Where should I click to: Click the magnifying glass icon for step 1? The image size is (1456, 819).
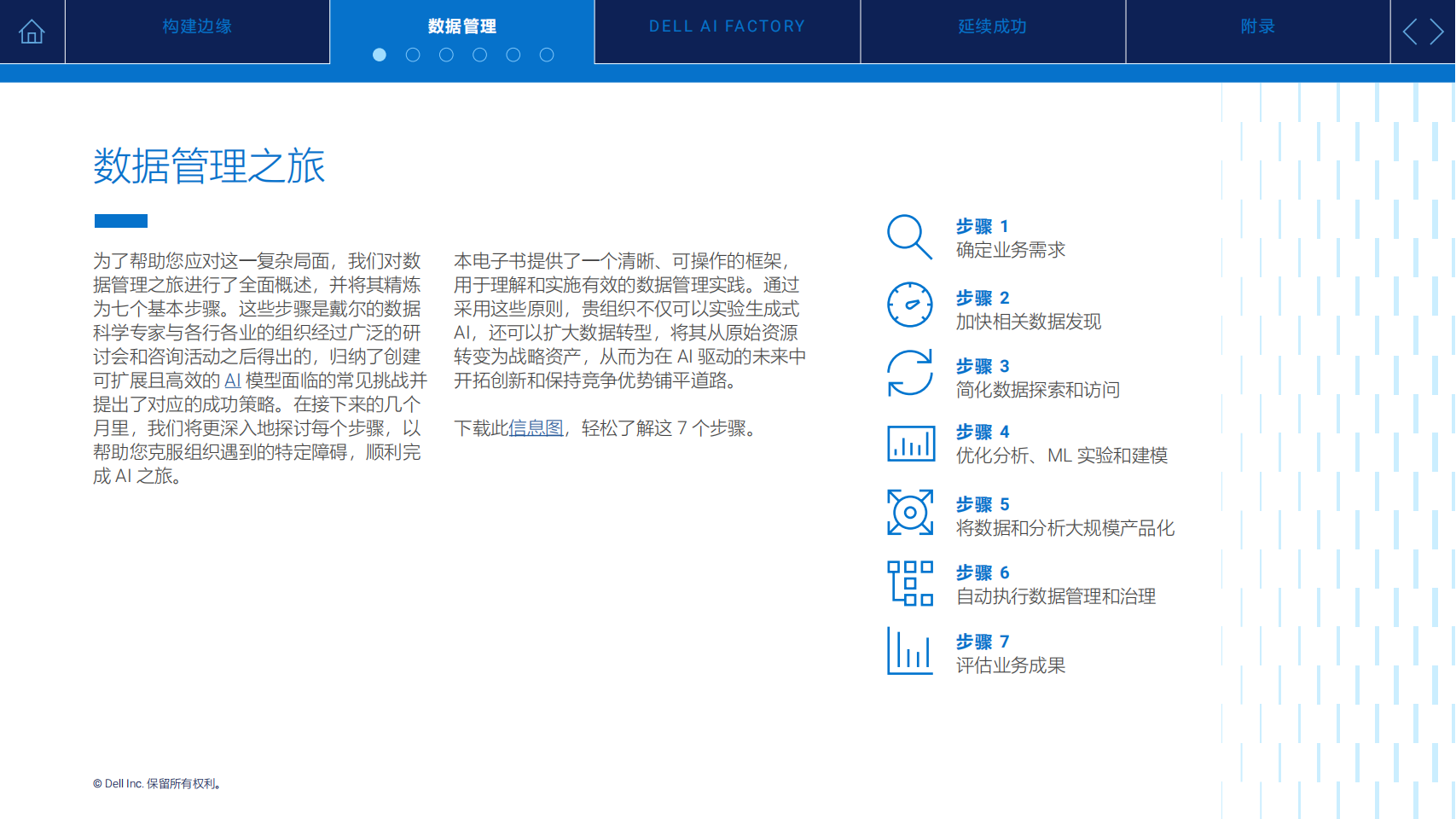click(909, 236)
